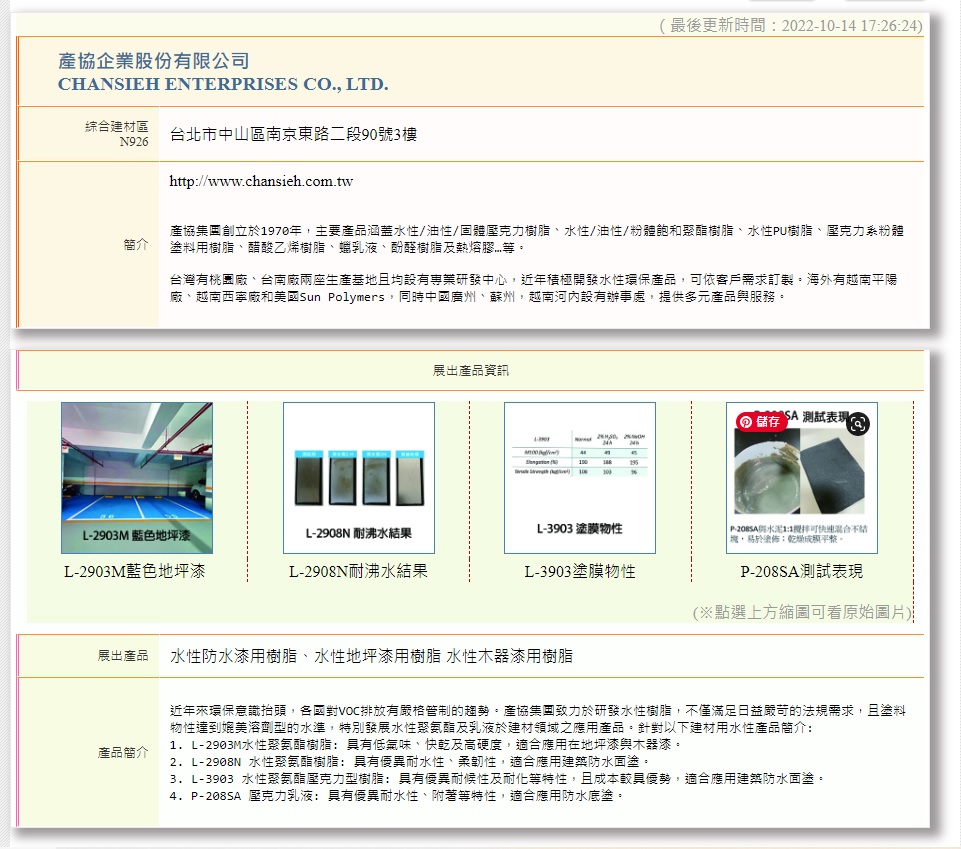The image size is (961, 849).
Task: Click caption text L-2903M藍色地坪漆
Action: (x=135, y=571)
